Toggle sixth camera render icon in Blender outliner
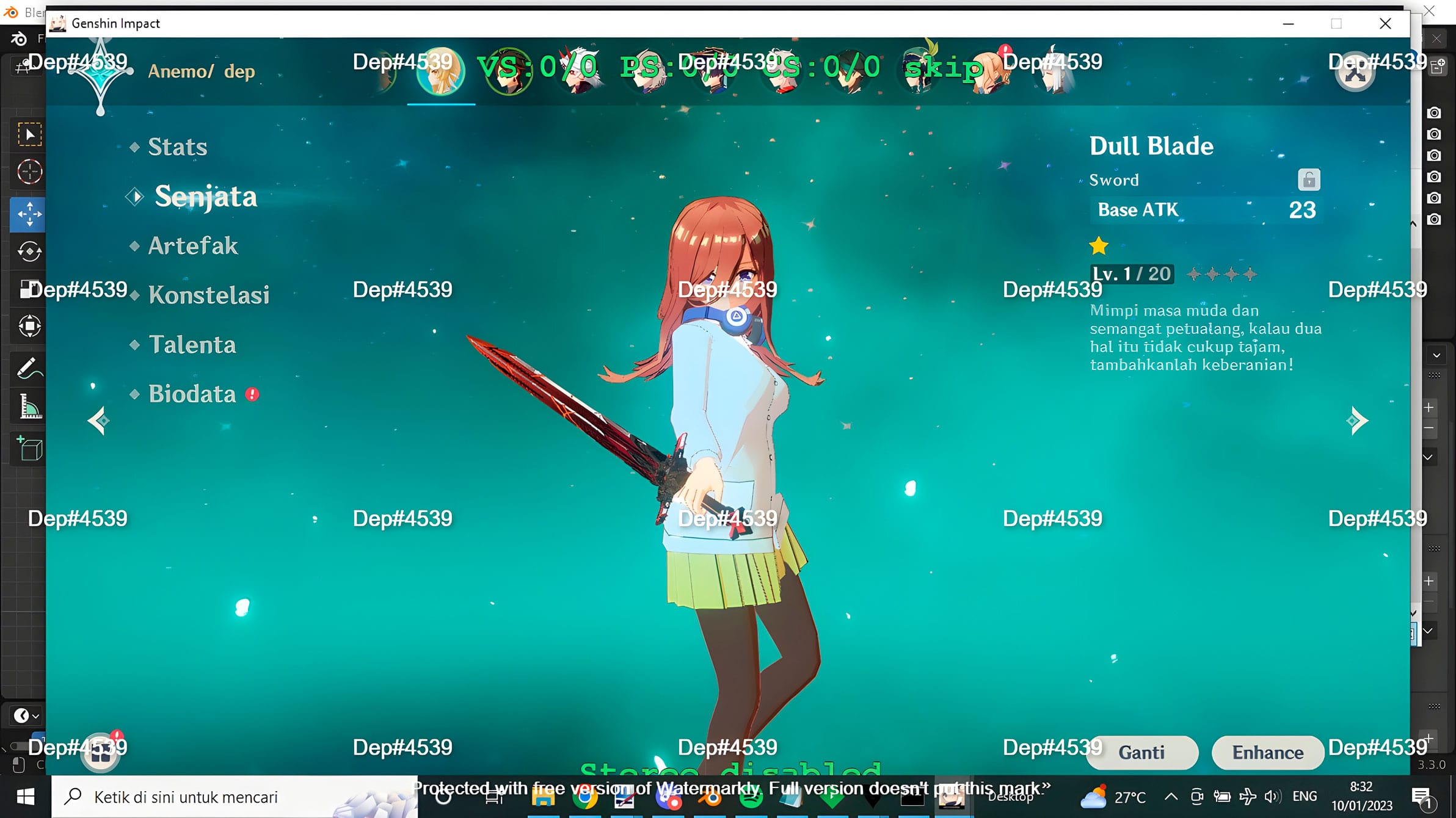 pos(1434,220)
